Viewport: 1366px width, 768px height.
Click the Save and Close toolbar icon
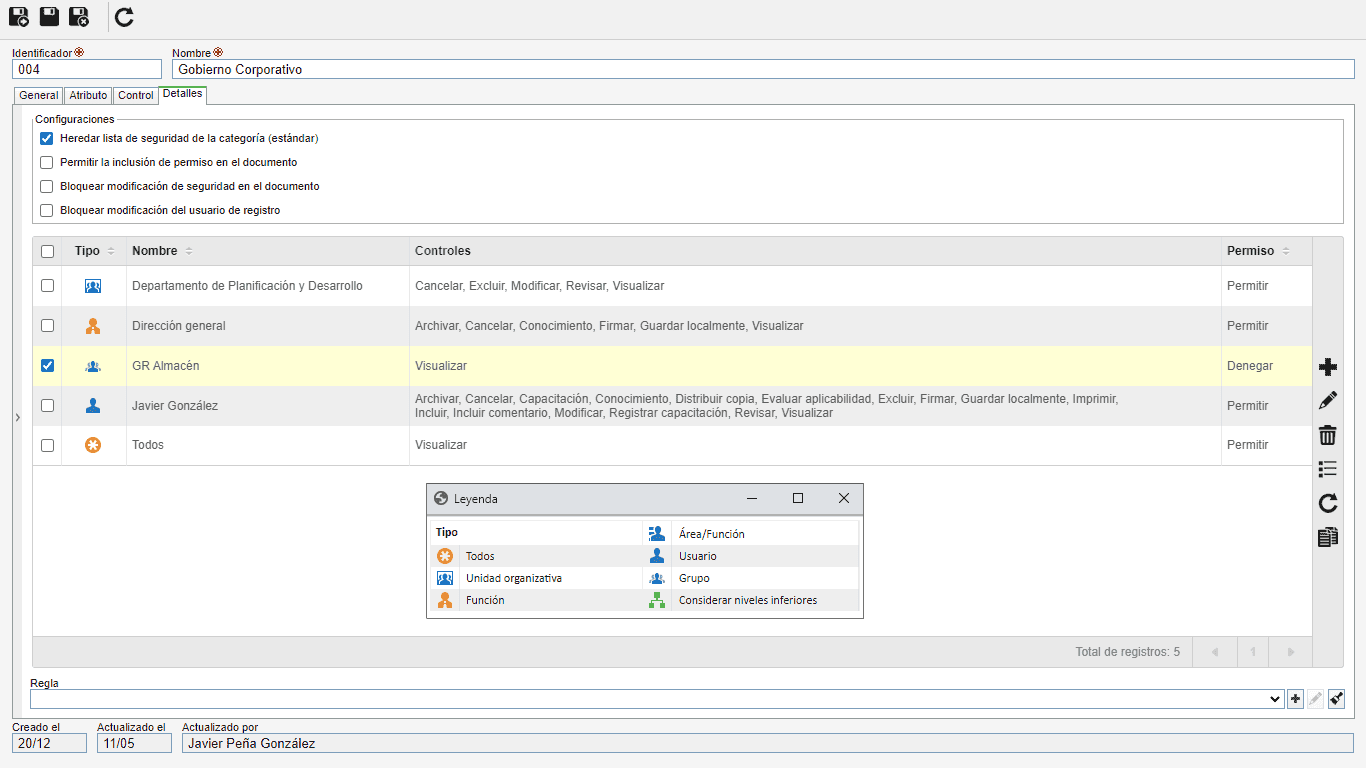[79, 17]
